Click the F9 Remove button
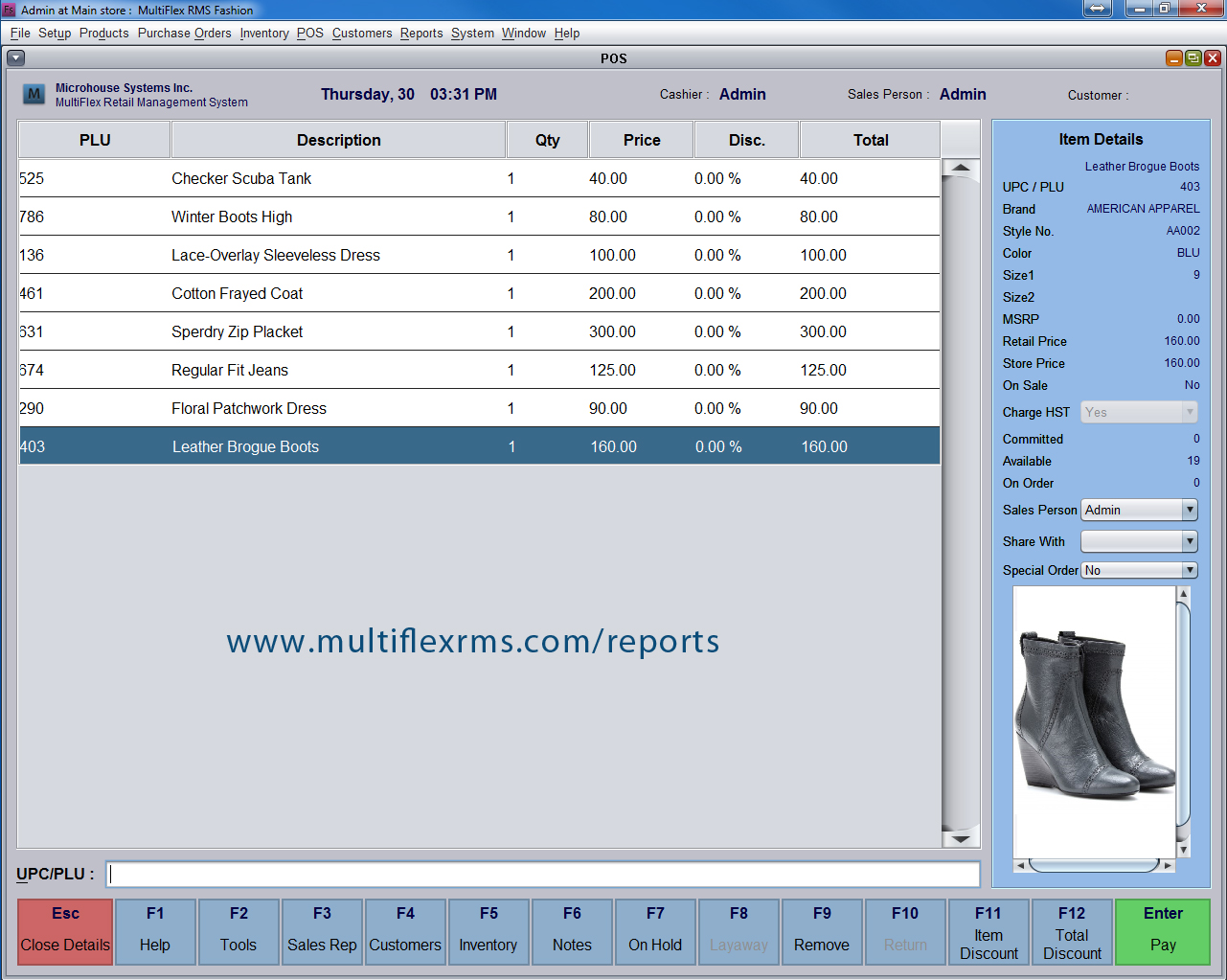The height and width of the screenshot is (980, 1227). (822, 932)
